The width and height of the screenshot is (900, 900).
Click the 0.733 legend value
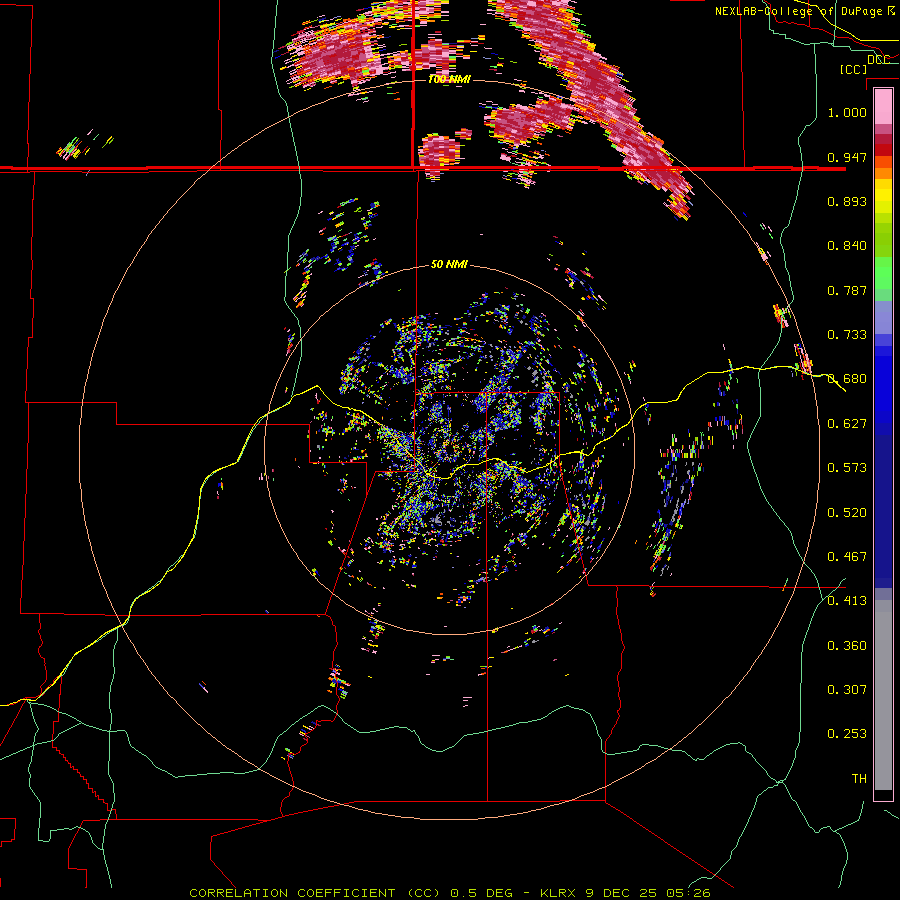847,334
